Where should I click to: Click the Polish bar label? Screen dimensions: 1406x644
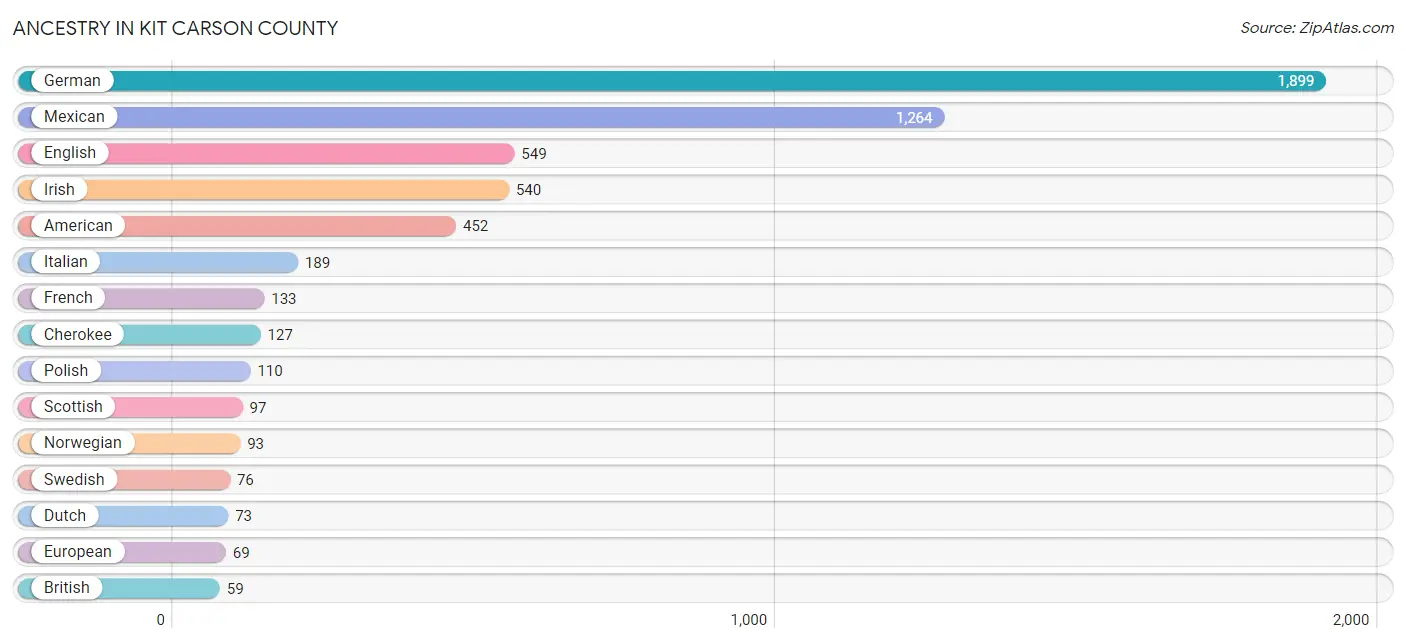coord(66,370)
